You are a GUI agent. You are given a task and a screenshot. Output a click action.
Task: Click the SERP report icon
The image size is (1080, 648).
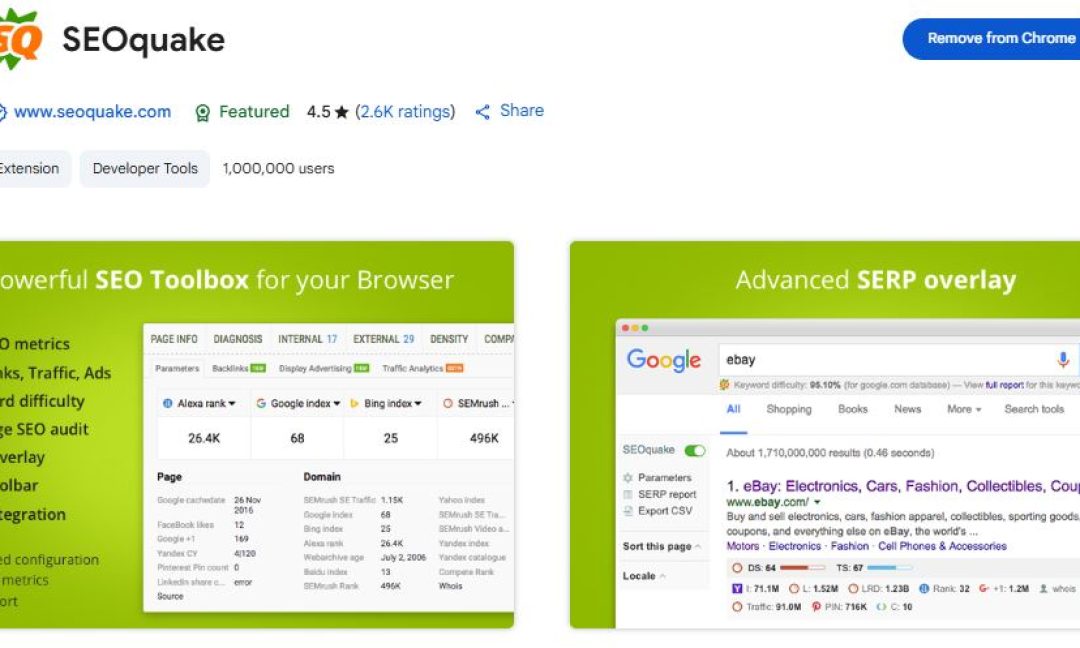click(627, 494)
